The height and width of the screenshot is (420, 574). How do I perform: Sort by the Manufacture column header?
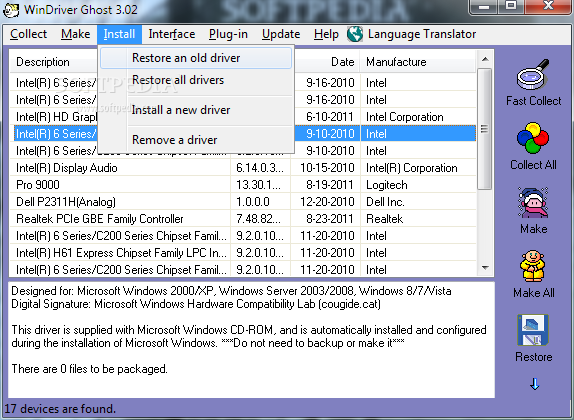coord(418,62)
